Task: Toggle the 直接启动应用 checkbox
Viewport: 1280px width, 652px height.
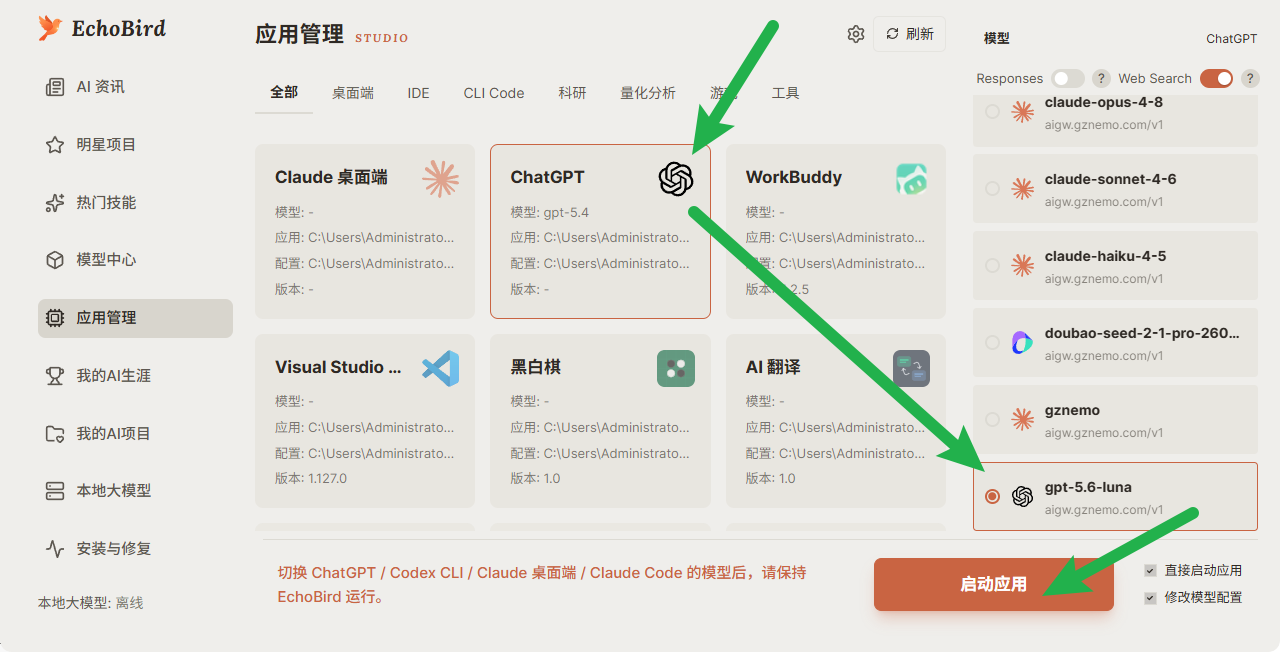Action: pos(1150,571)
